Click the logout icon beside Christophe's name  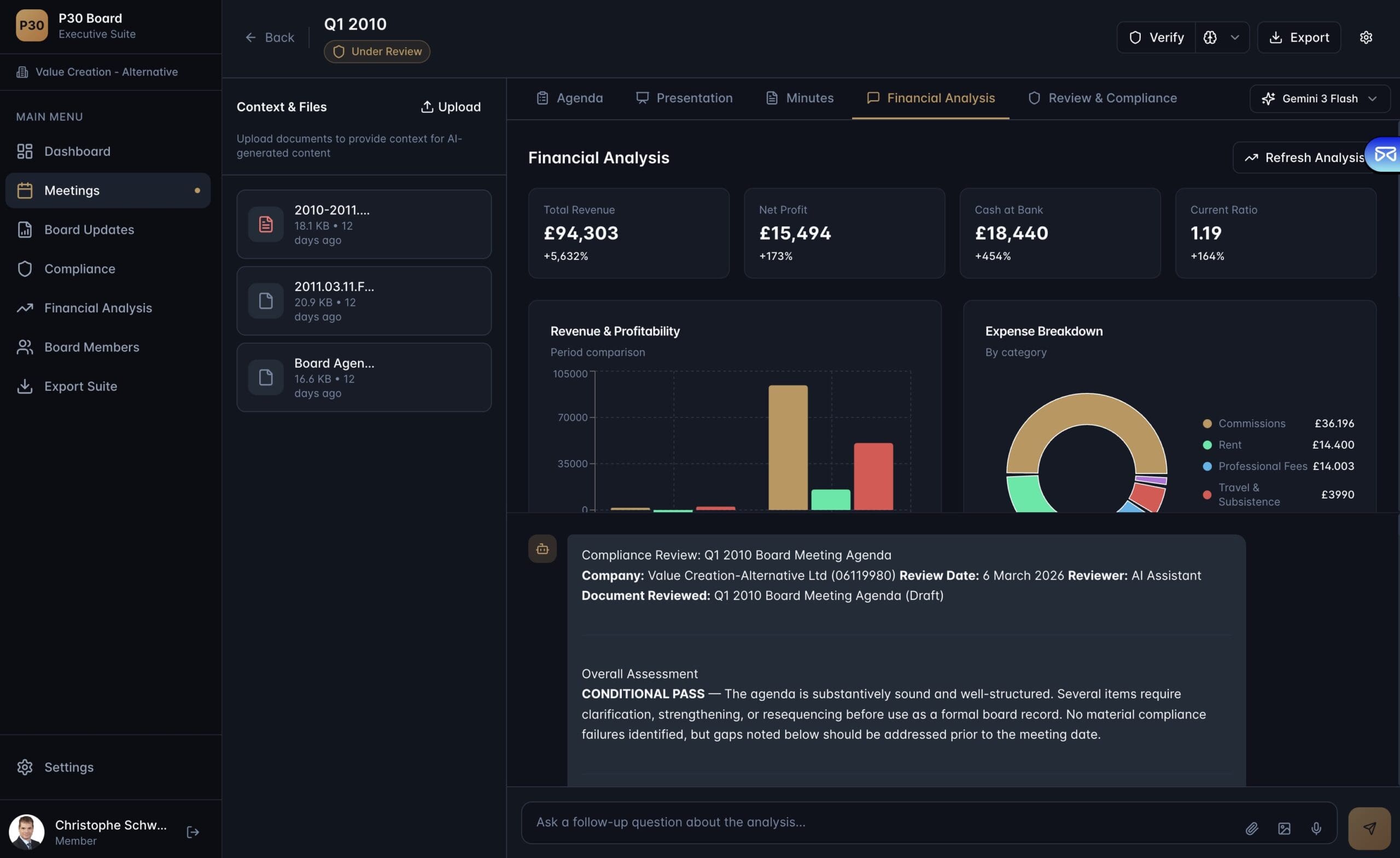click(192, 832)
